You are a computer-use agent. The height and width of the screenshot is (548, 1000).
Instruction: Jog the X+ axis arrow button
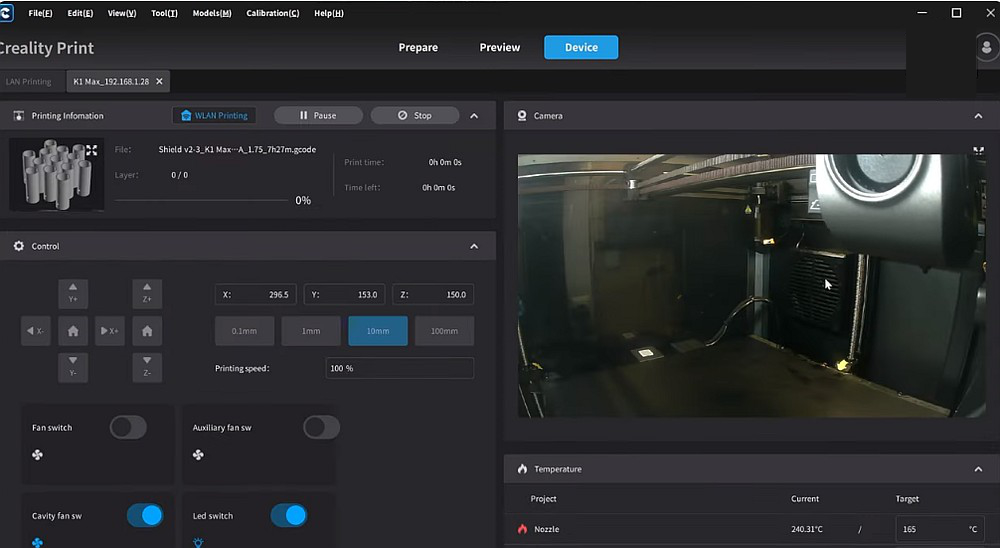coord(110,330)
